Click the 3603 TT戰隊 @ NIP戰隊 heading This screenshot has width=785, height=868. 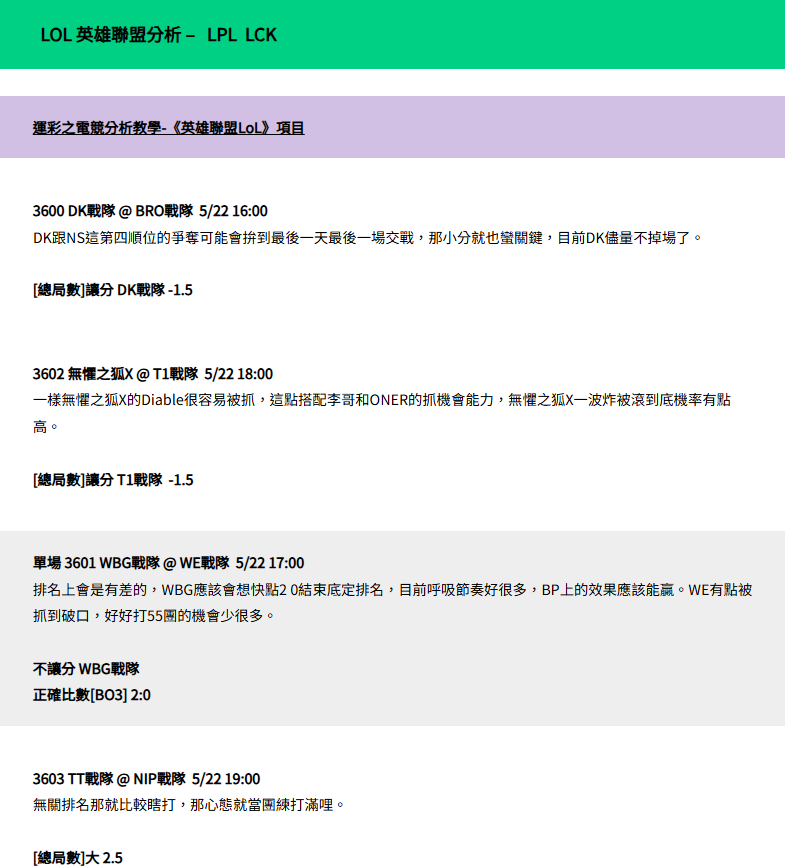147,779
